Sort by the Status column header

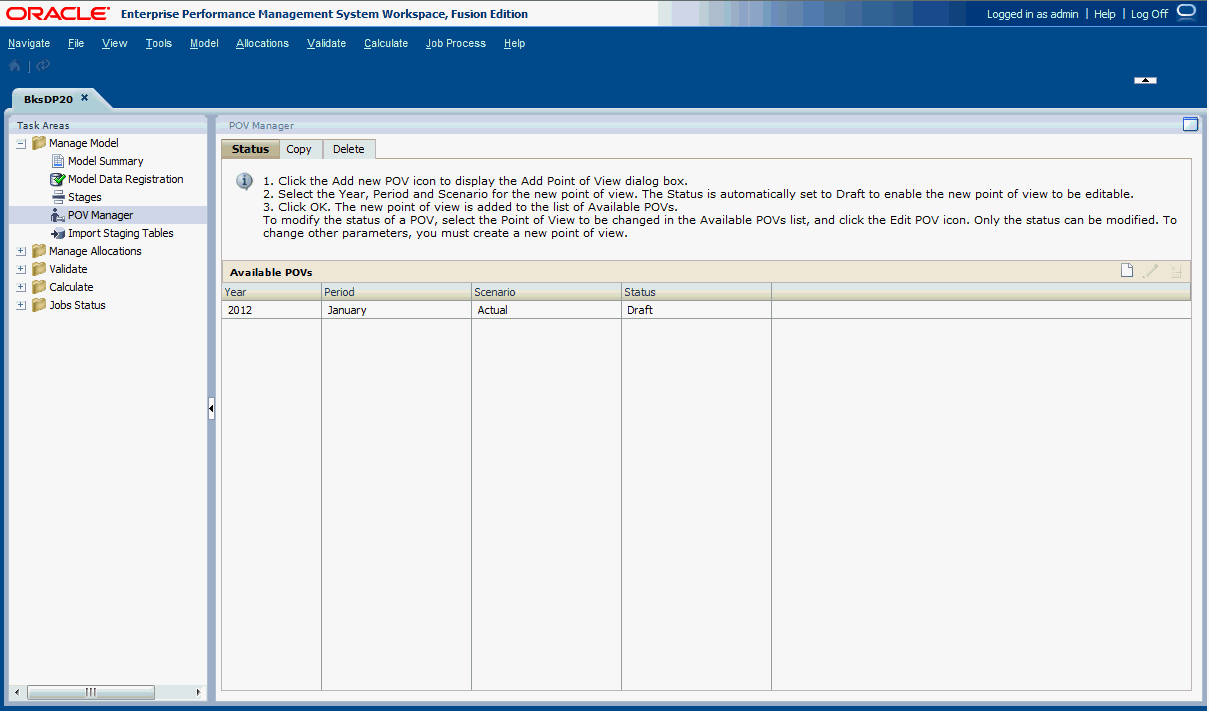pyautogui.click(x=696, y=292)
